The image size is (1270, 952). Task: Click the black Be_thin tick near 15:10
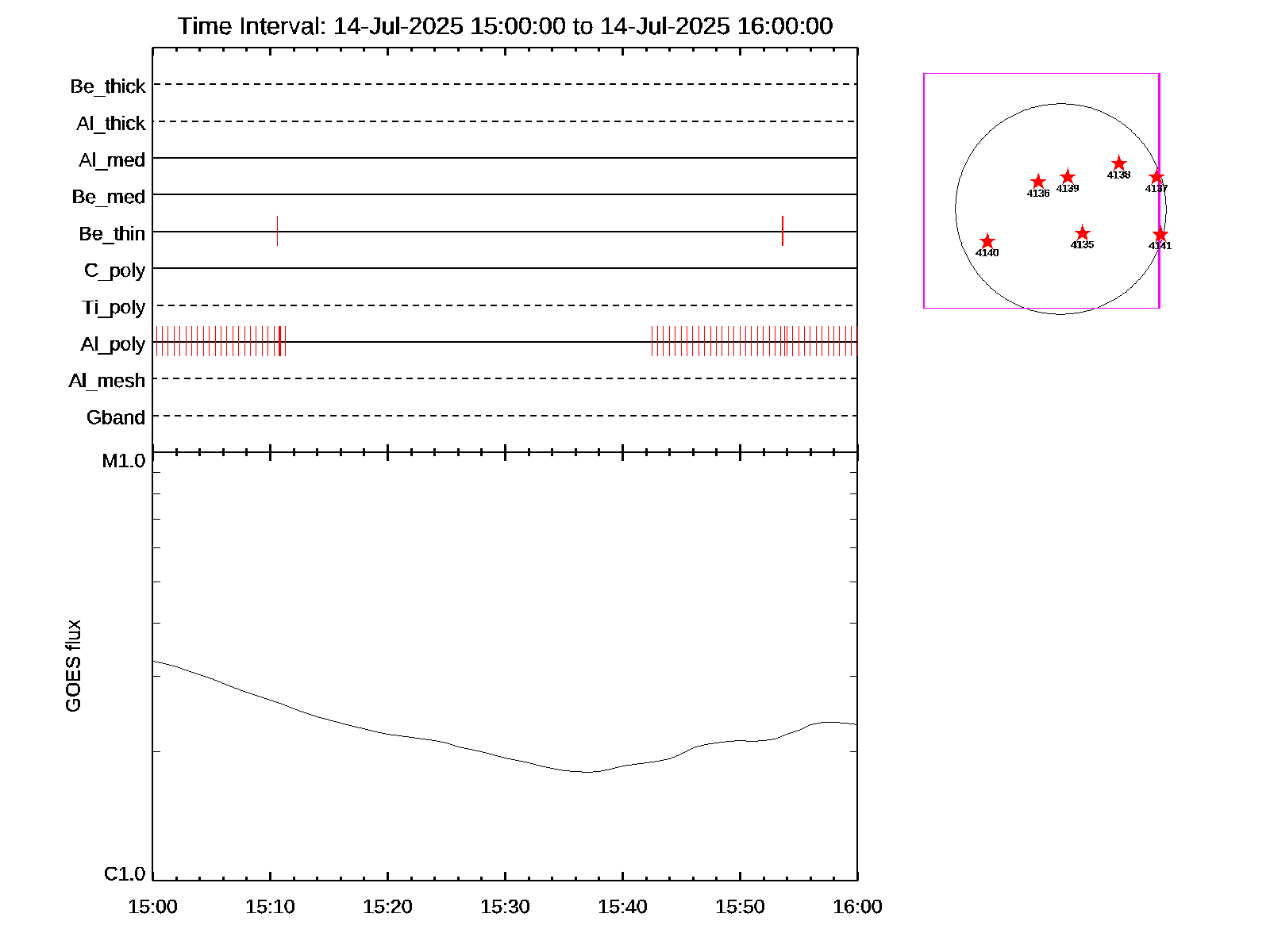pos(277,231)
